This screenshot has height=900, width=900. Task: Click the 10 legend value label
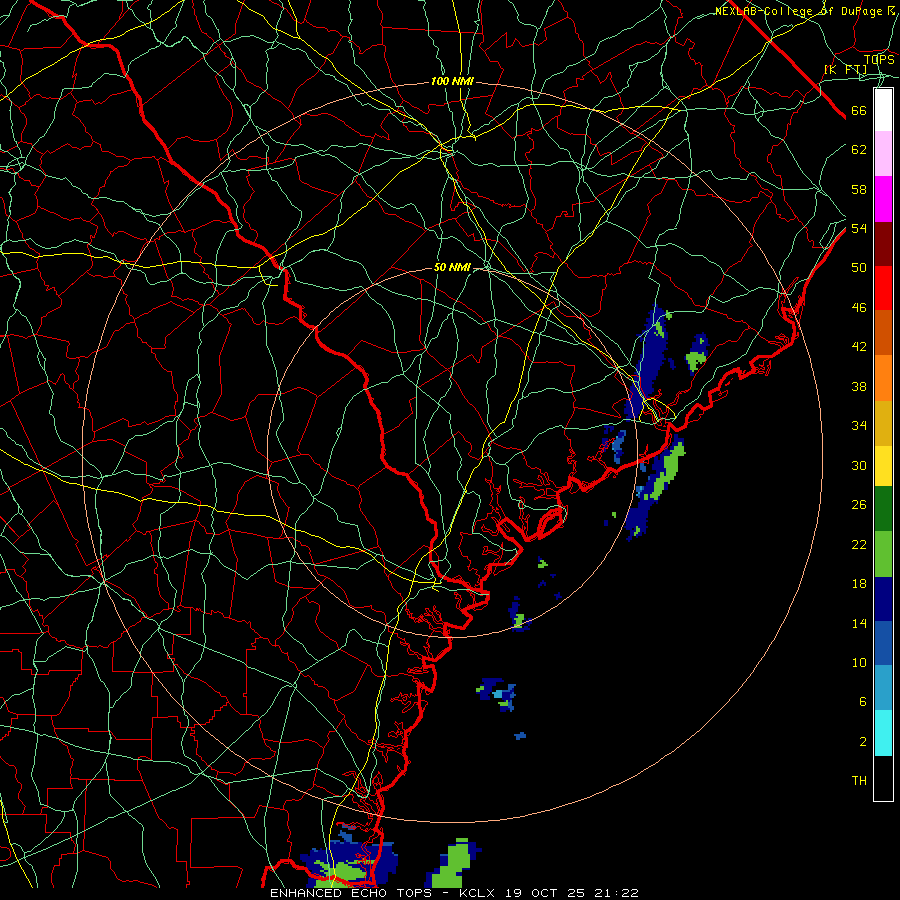[859, 663]
